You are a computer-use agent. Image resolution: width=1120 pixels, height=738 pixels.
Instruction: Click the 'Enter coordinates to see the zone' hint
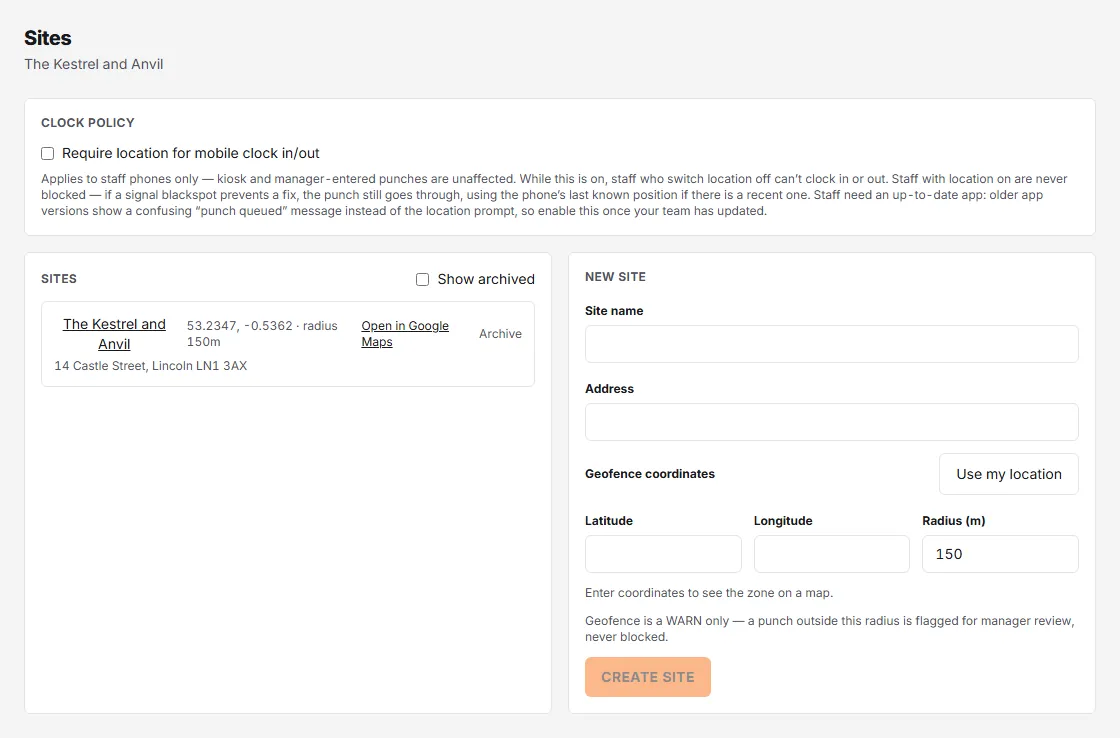pyautogui.click(x=709, y=593)
